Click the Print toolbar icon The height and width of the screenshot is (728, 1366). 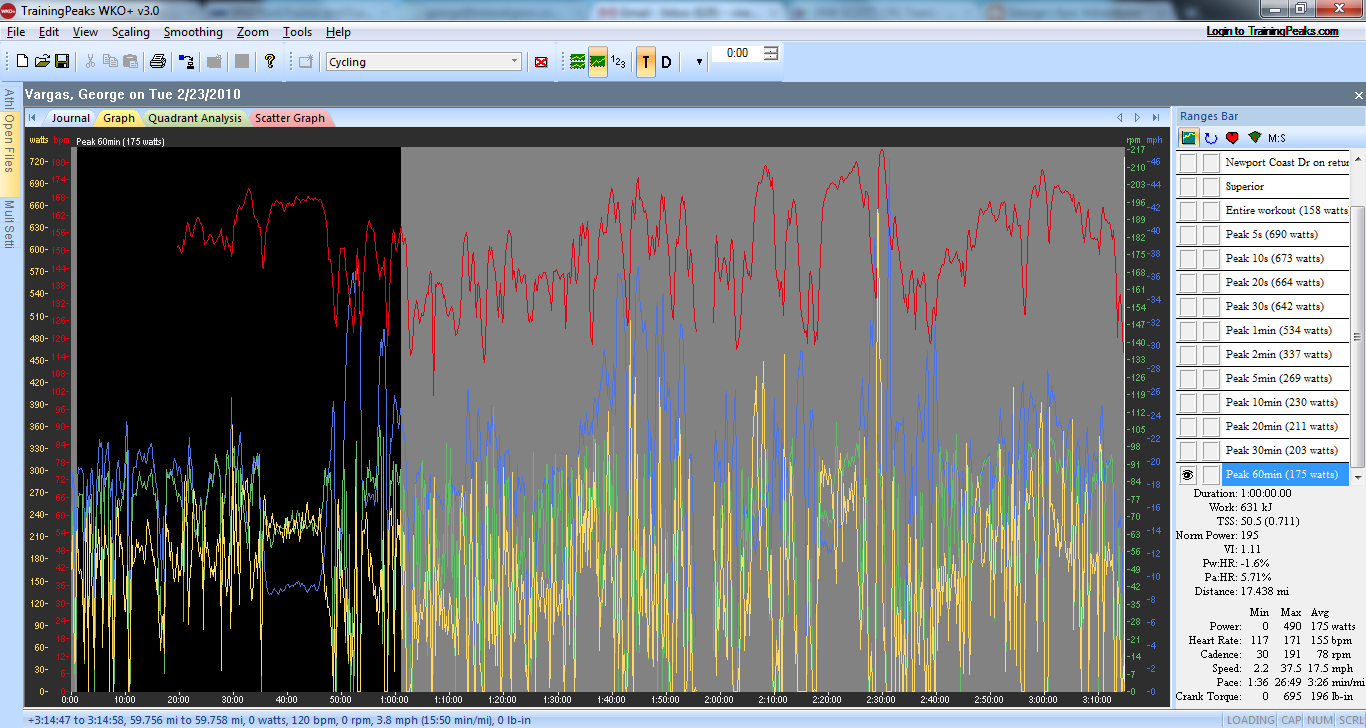157,62
